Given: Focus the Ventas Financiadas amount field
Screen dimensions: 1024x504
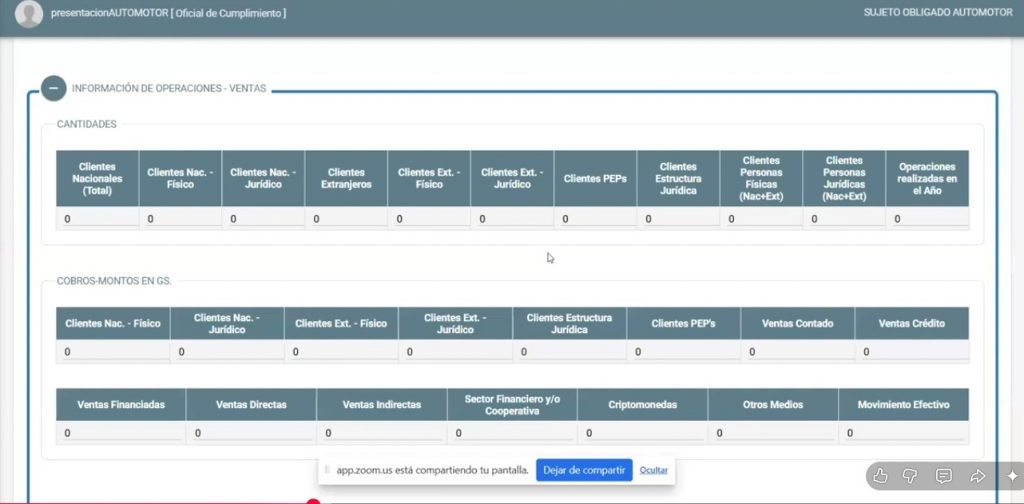Looking at the screenshot, I should (x=121, y=433).
